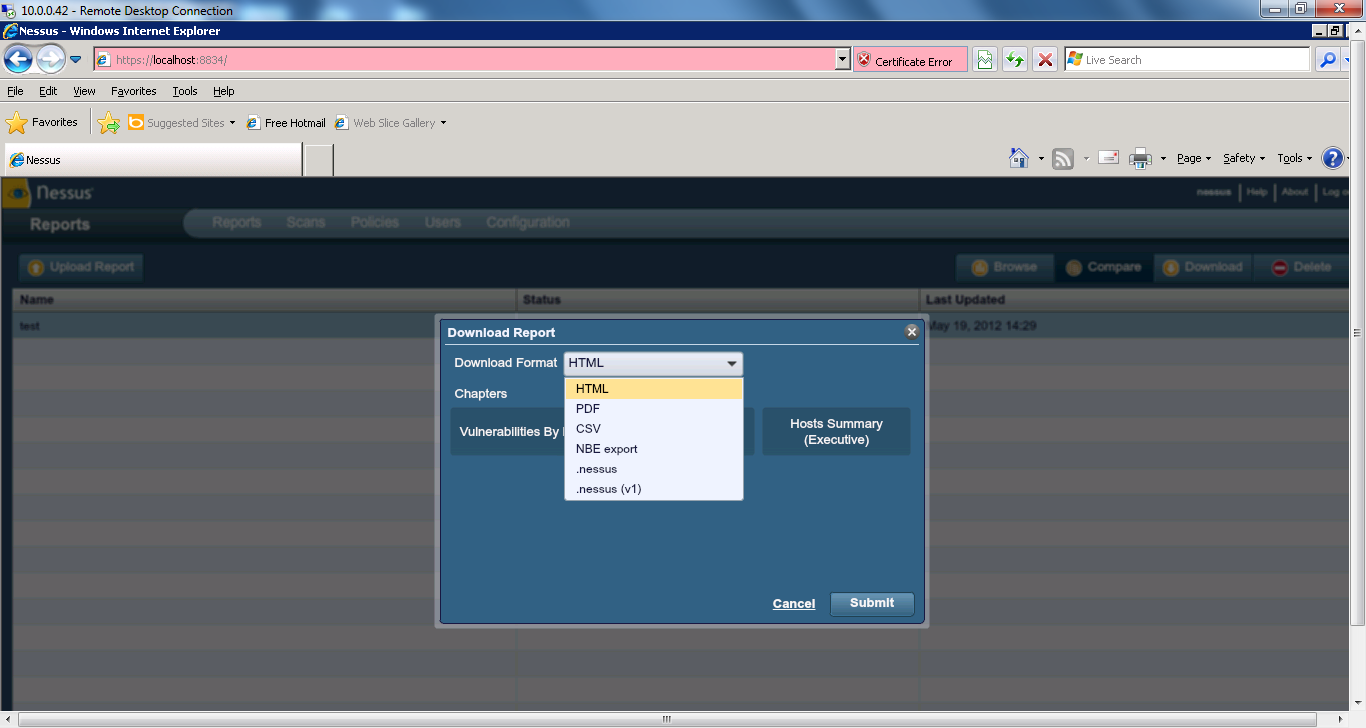Pick NBE export in the dropdown
1366x728 pixels.
tap(606, 449)
